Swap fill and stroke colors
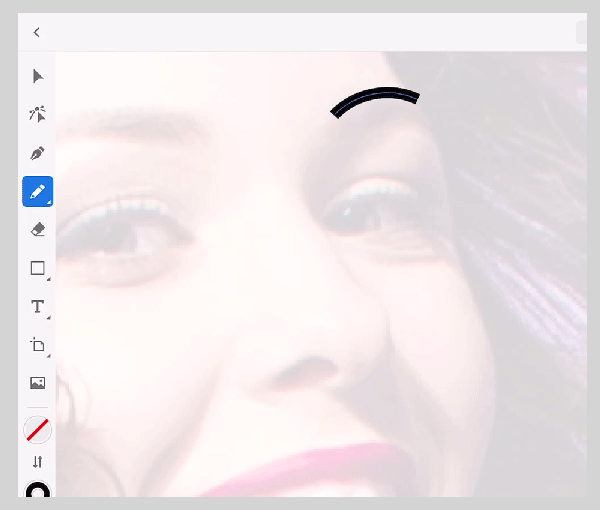Screen dimensions: 600x510 coord(38,462)
